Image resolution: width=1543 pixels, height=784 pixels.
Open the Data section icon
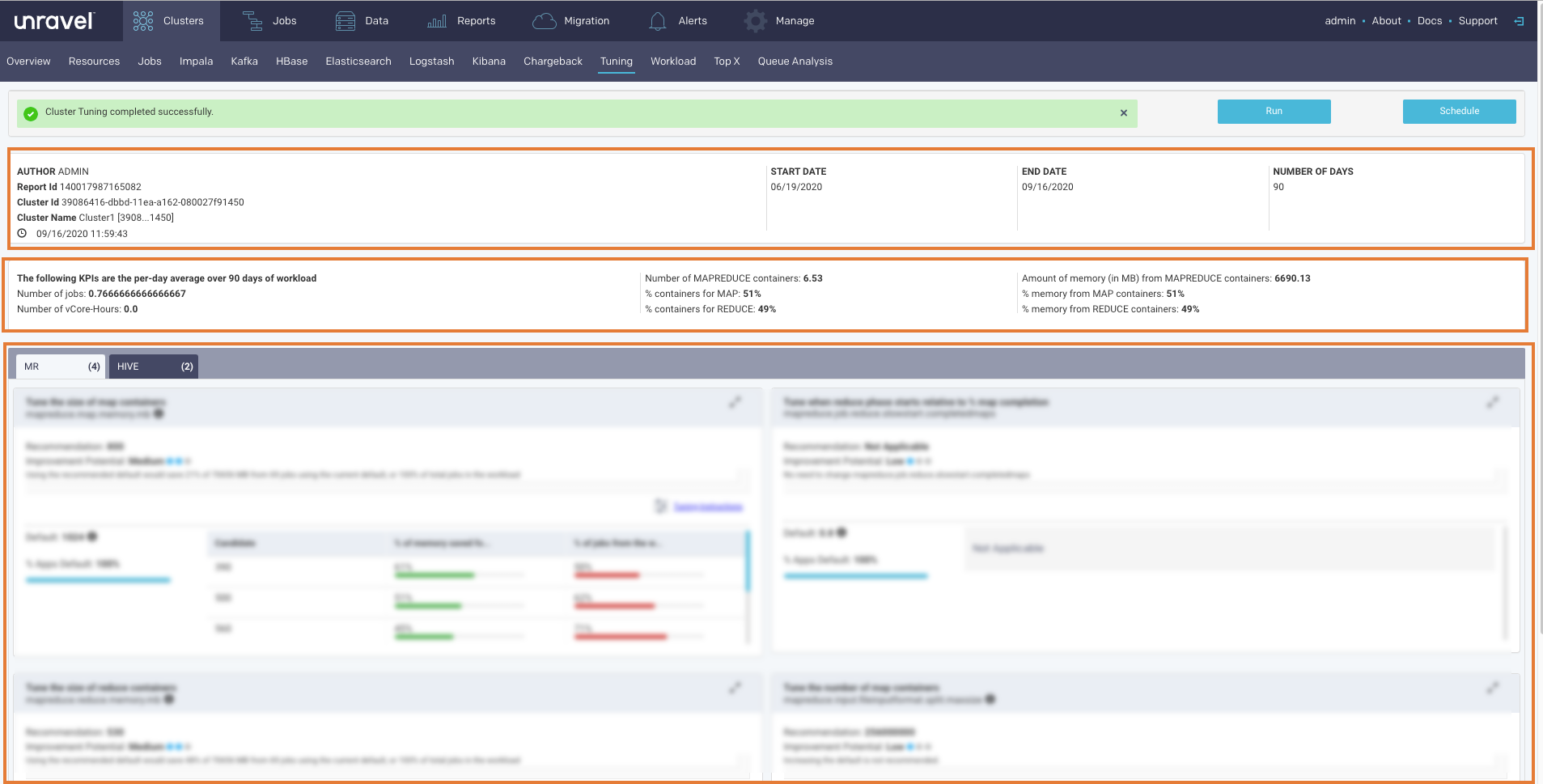click(345, 21)
